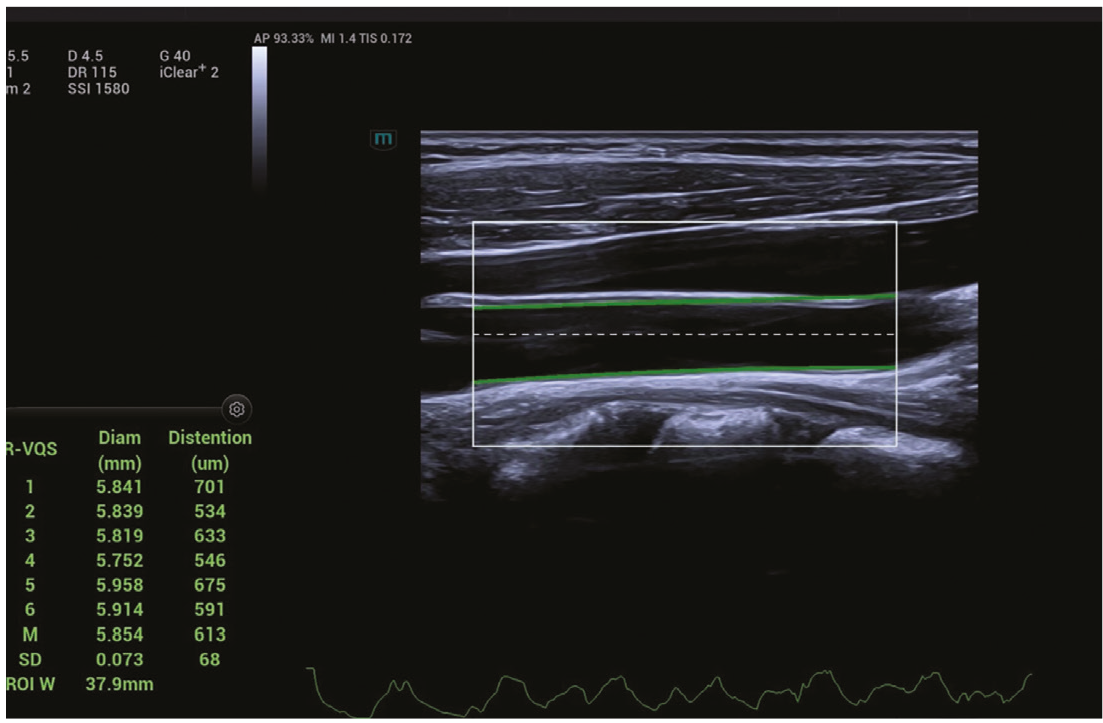Click the R-VQS label
The width and height of the screenshot is (1103, 723).
pos(32,449)
